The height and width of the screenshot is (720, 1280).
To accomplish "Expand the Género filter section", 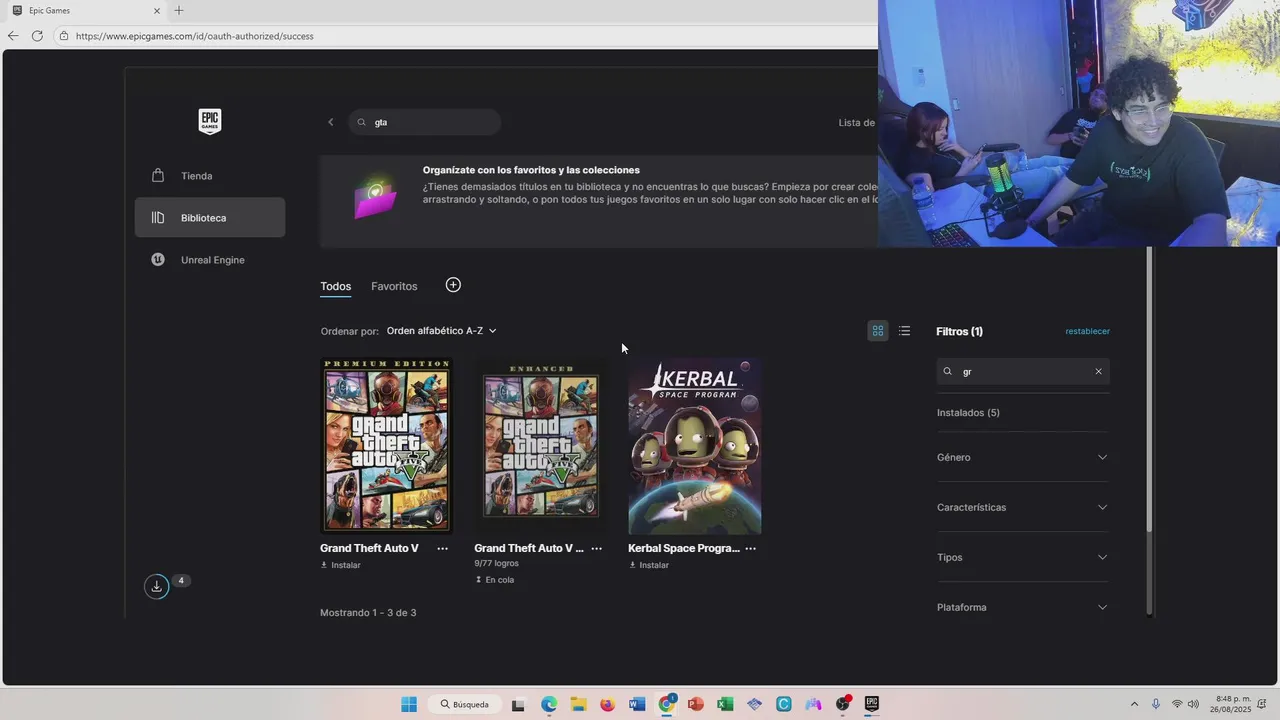I will pyautogui.click(x=1023, y=457).
